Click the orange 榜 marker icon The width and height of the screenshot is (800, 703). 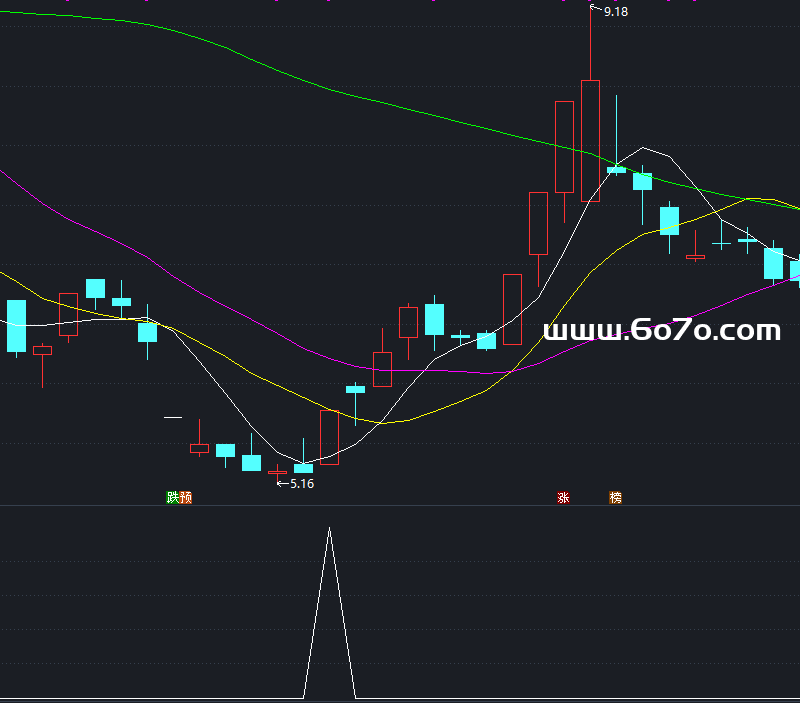coord(615,497)
